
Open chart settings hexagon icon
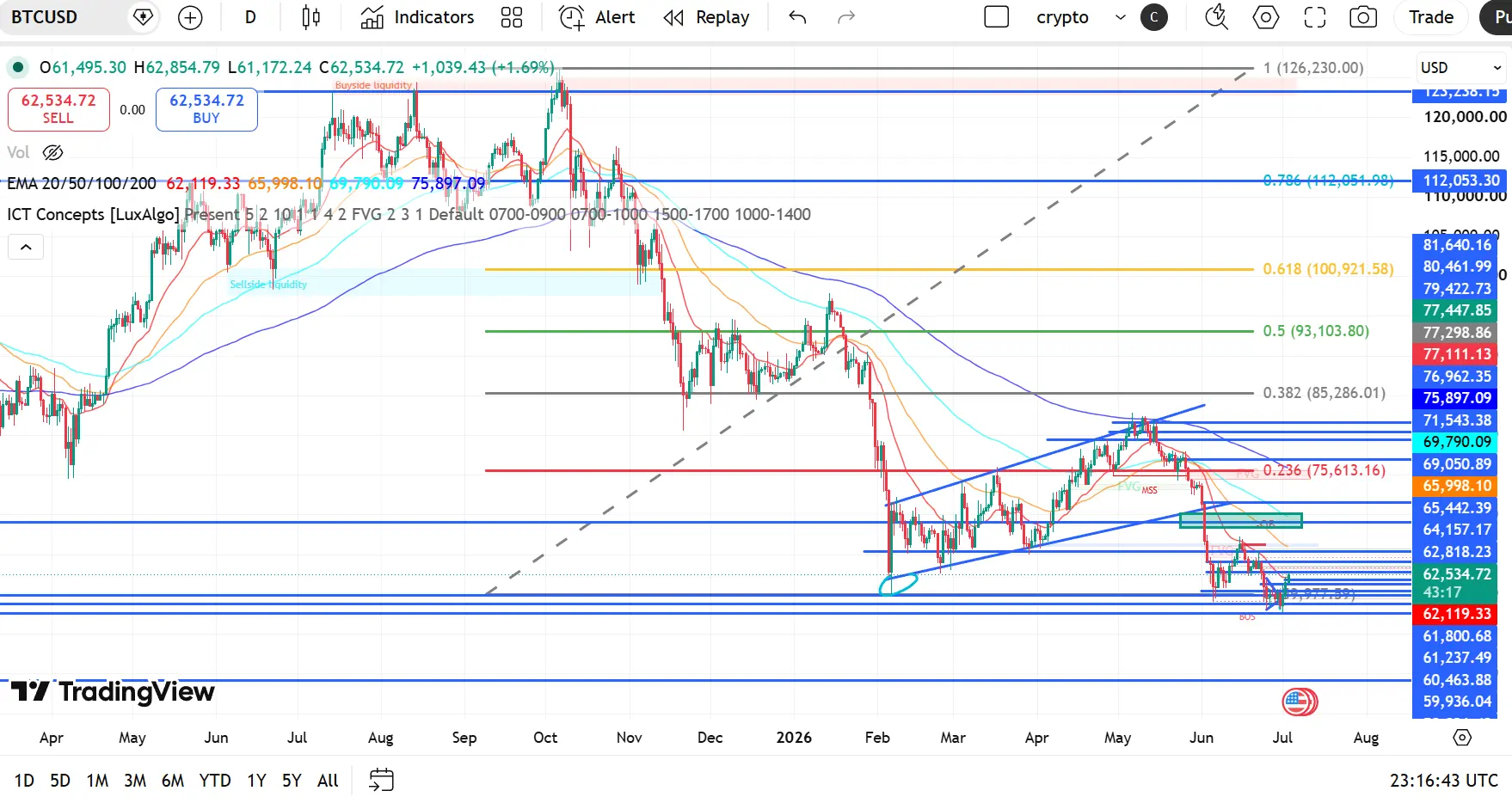[1266, 17]
